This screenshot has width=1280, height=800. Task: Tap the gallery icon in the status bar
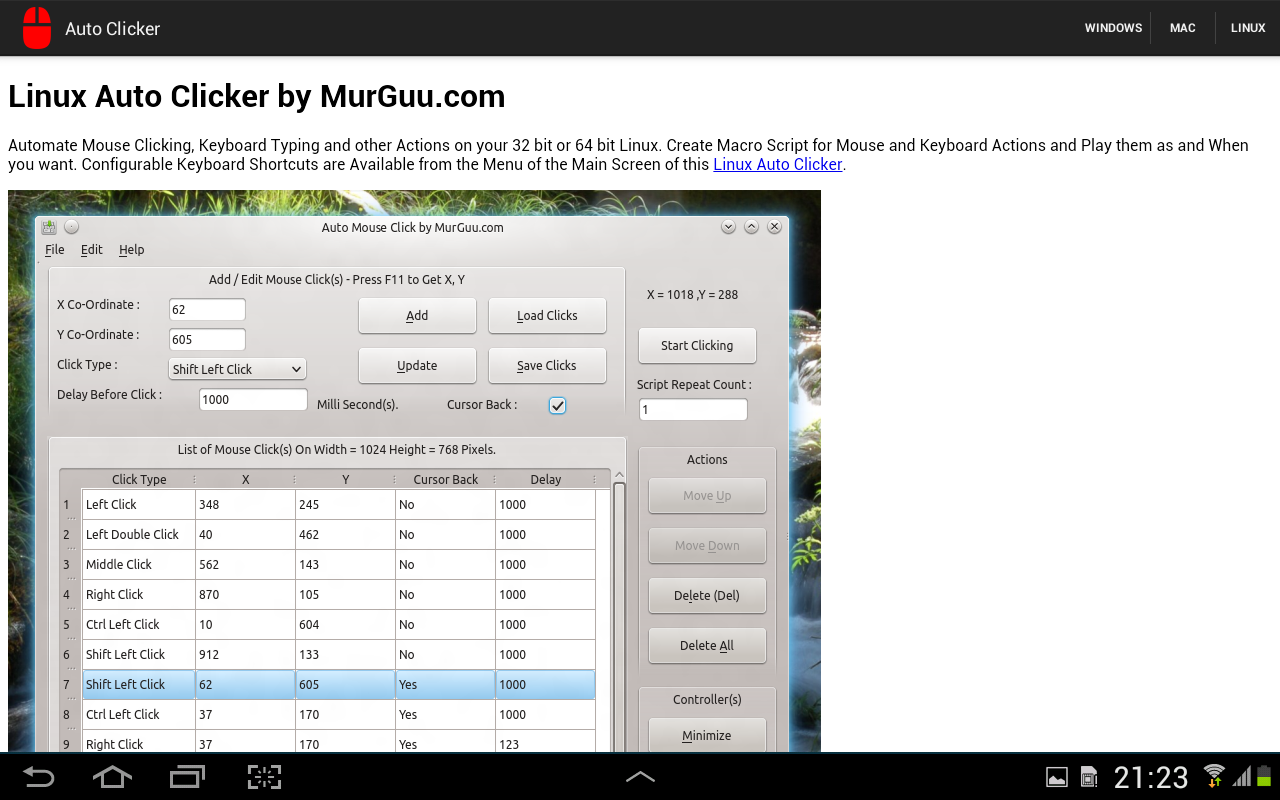1056,776
